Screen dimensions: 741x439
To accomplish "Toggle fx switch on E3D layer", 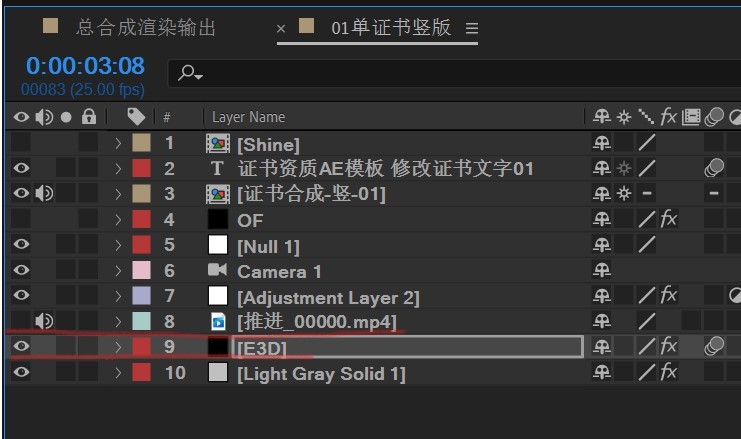I will click(668, 346).
